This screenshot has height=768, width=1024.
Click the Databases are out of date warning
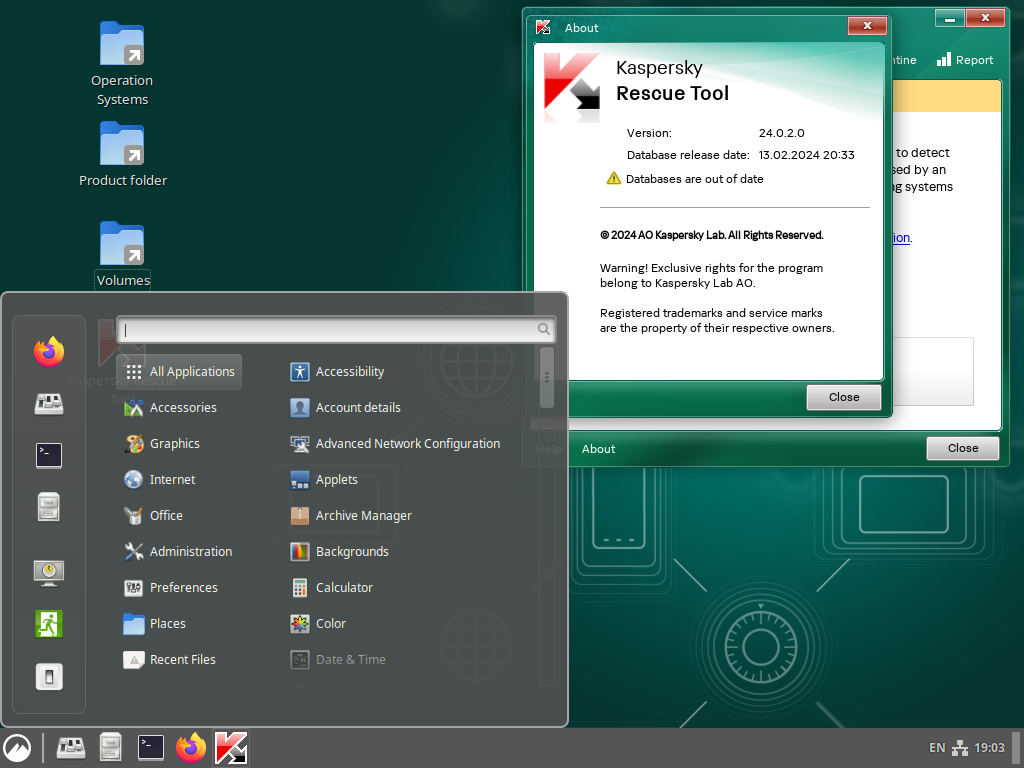[x=685, y=178]
